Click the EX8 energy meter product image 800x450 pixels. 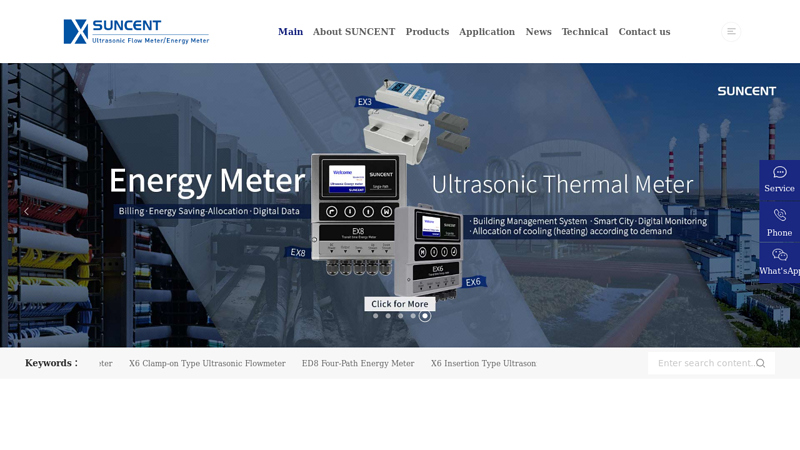pos(358,214)
